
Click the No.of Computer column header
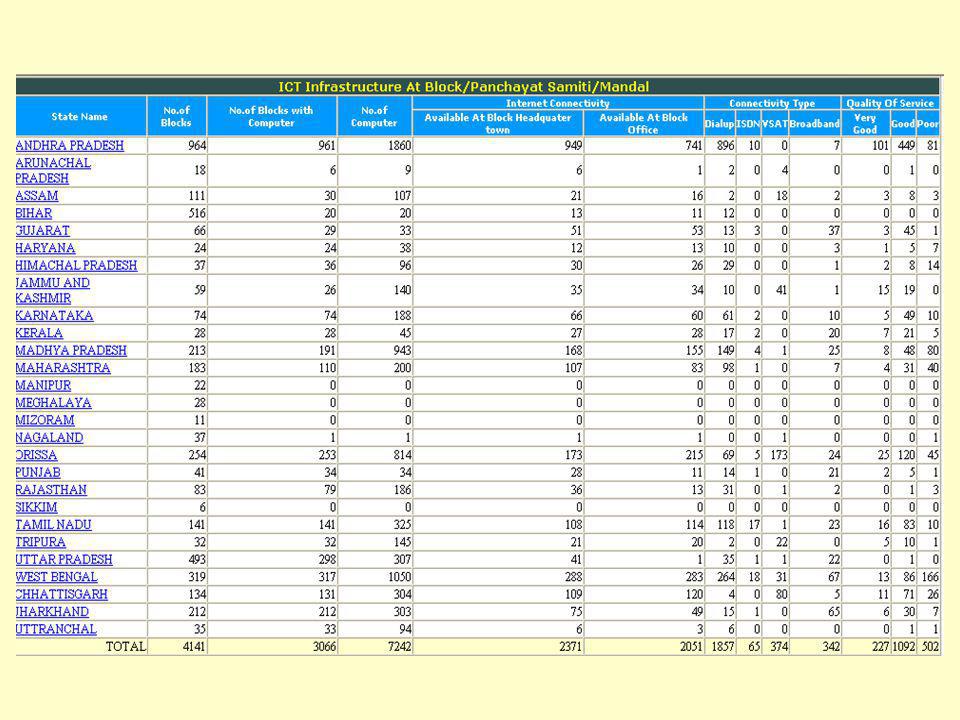click(374, 116)
